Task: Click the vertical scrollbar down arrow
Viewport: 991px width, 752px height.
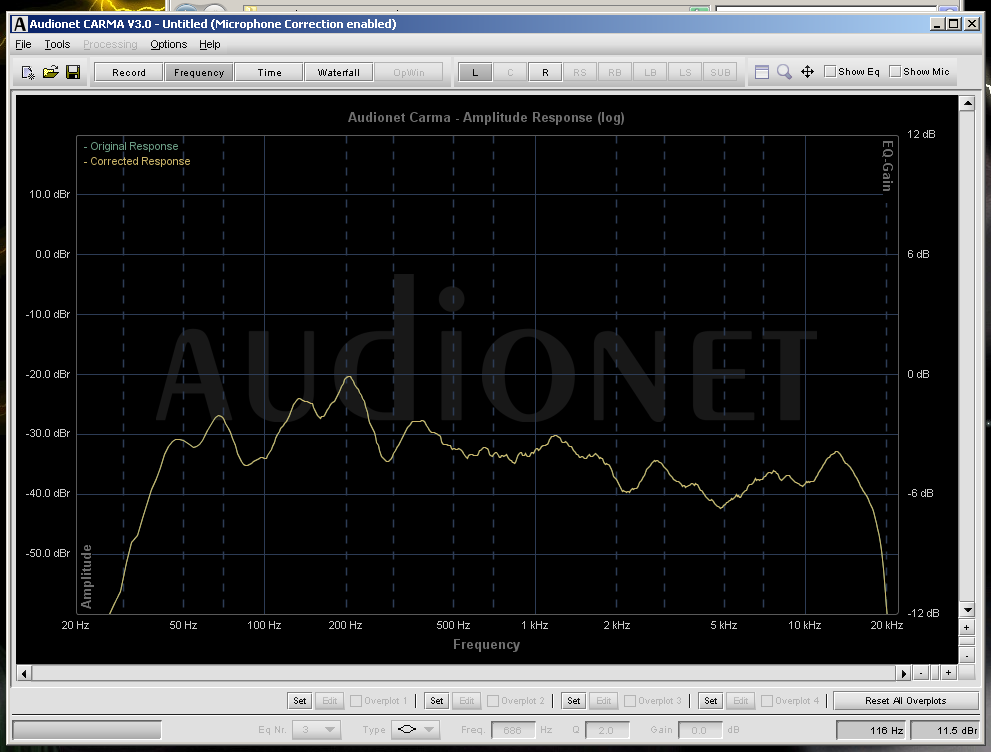Action: point(967,610)
